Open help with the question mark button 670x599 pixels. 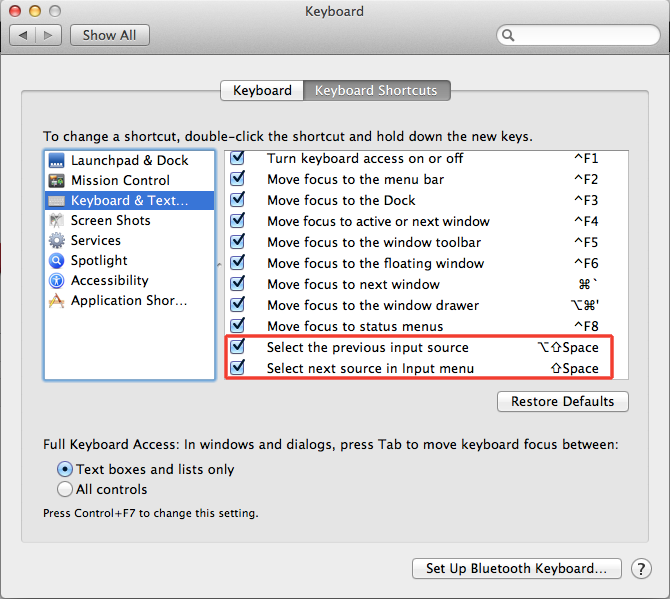(641, 569)
